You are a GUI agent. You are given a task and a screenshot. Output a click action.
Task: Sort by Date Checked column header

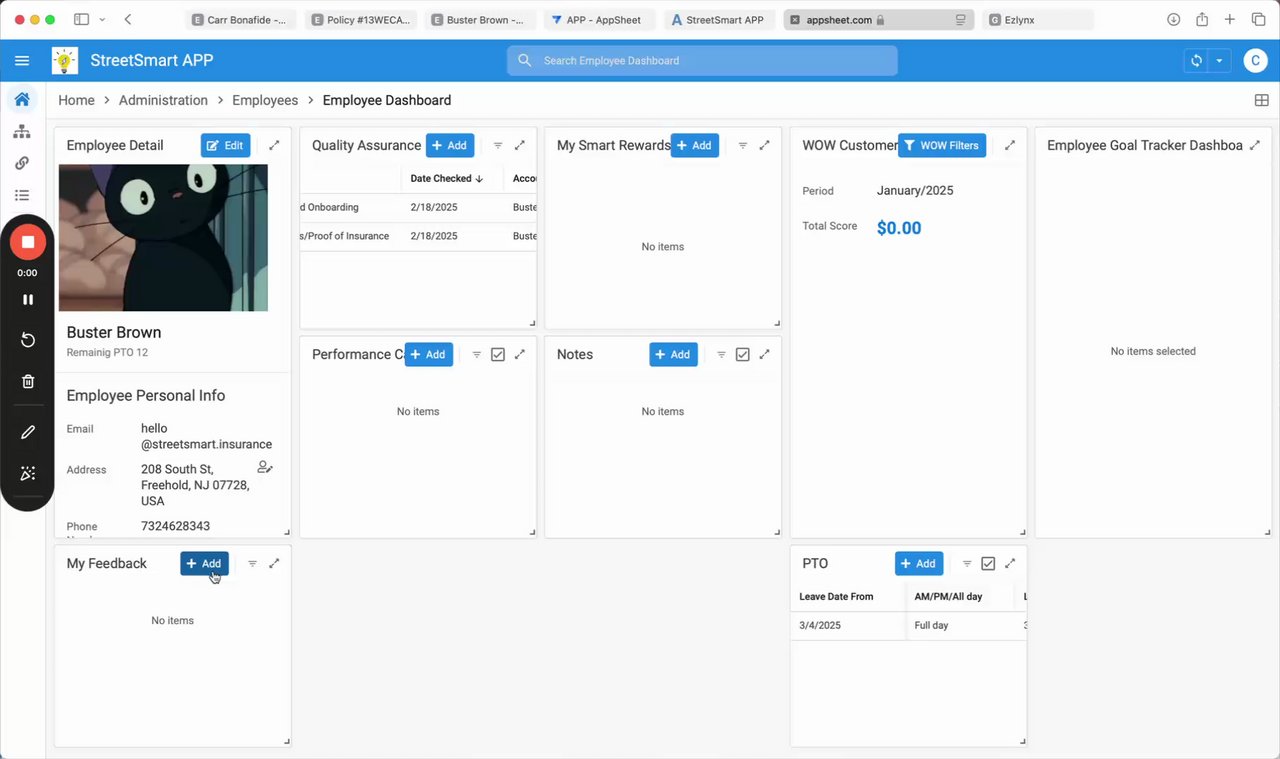point(447,178)
